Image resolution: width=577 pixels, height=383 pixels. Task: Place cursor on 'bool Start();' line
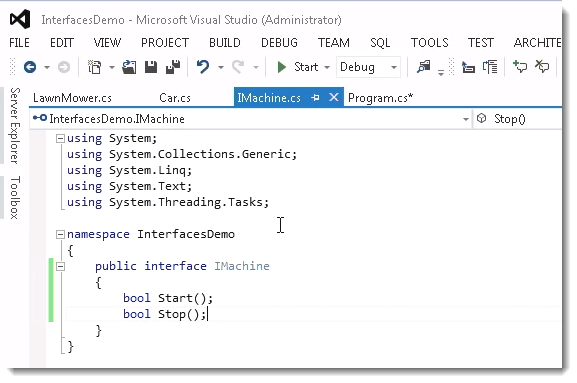pos(168,298)
